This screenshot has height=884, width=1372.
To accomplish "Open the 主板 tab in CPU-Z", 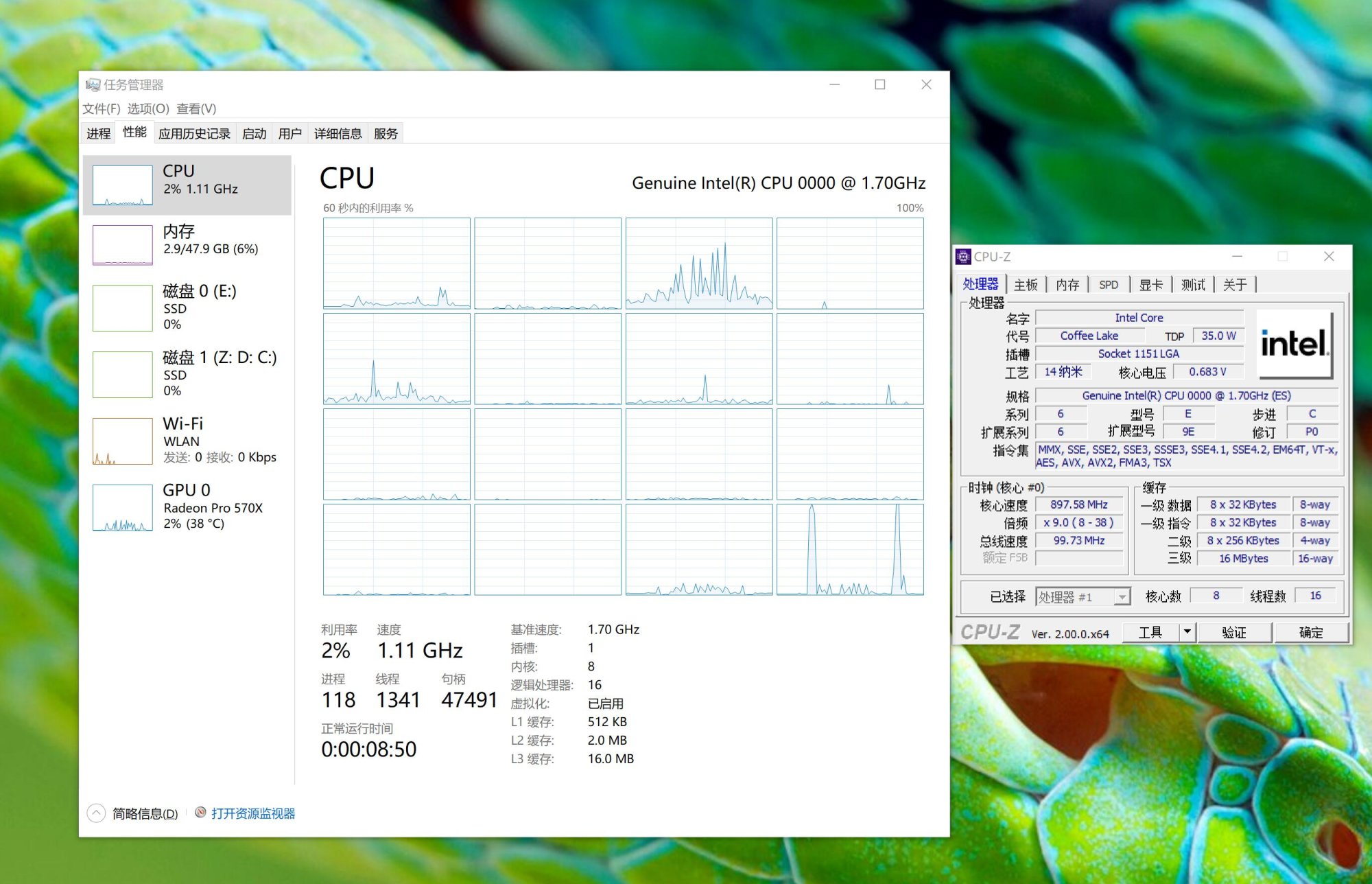I will 1026,284.
